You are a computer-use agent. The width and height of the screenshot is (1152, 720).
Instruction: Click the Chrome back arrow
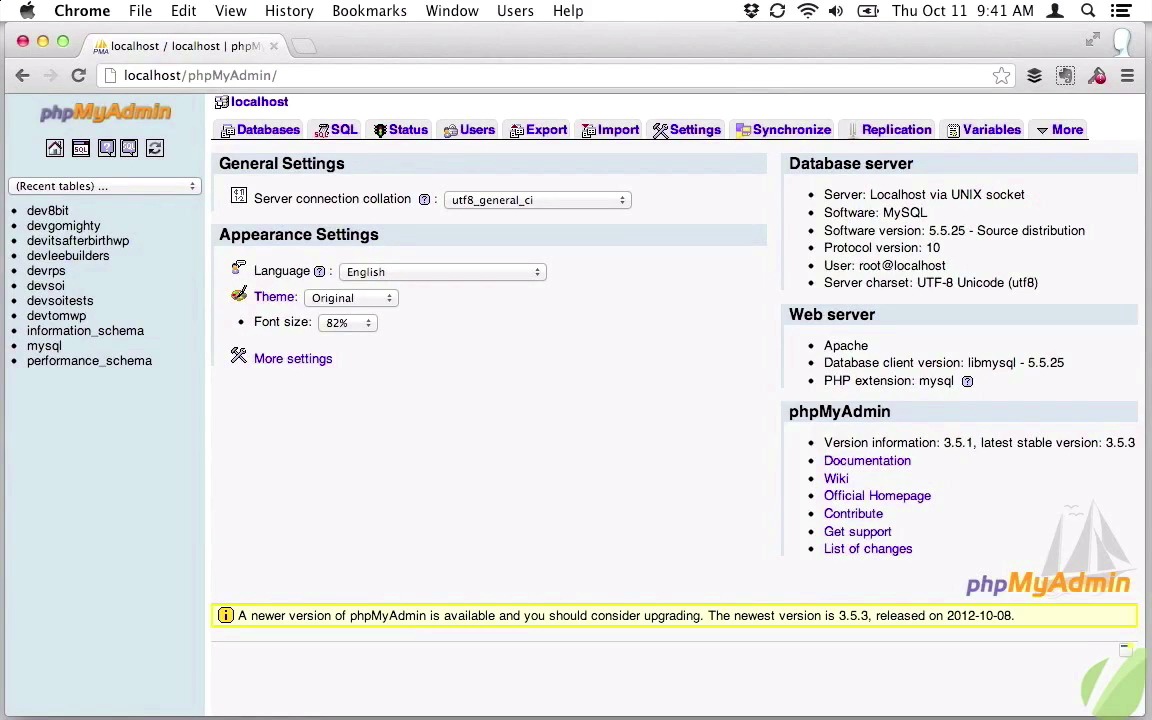click(x=23, y=75)
